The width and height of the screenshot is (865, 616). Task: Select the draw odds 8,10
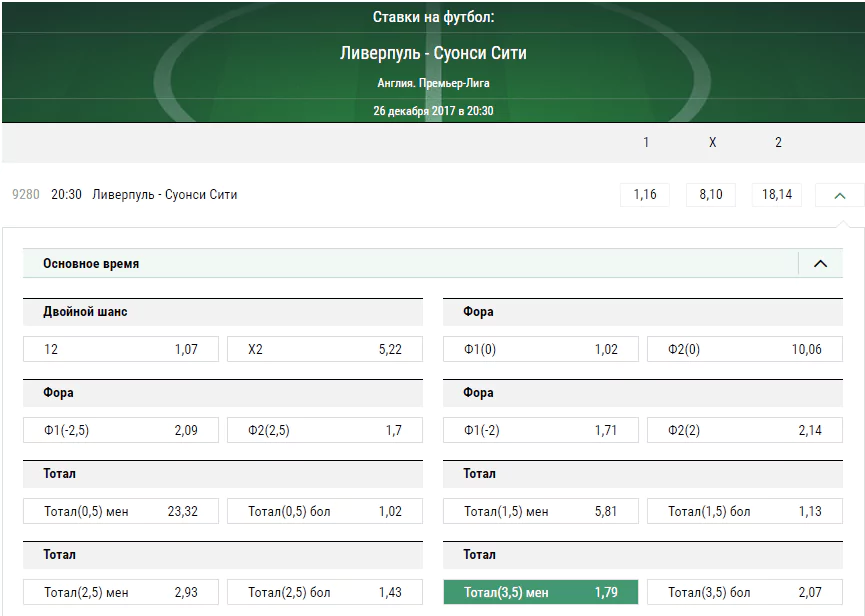tap(711, 195)
